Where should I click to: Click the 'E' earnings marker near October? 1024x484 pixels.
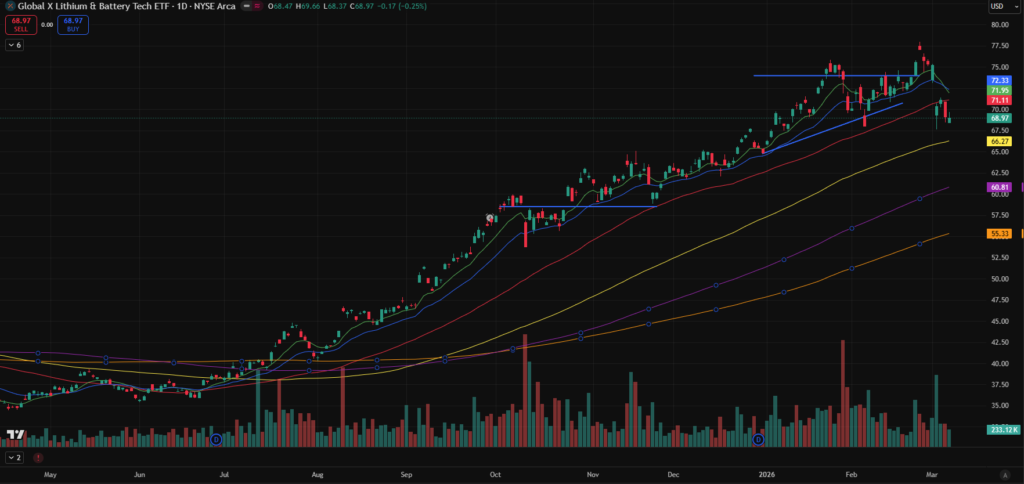point(490,217)
